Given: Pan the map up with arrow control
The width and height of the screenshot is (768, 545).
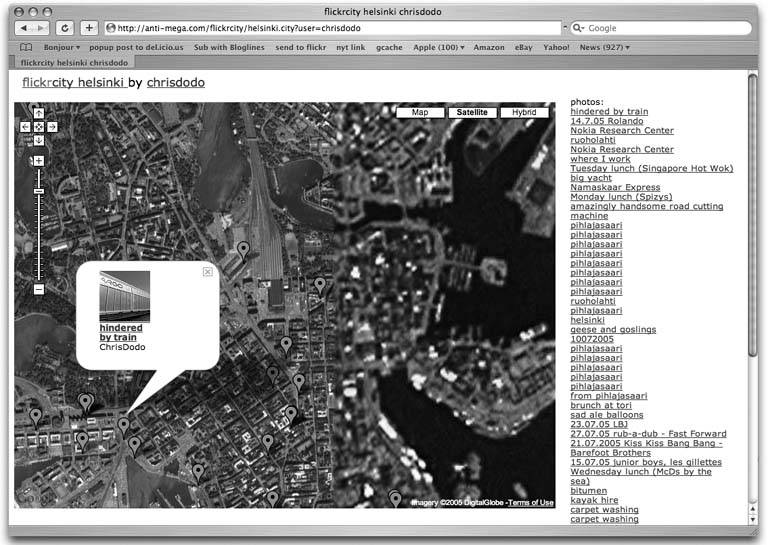Looking at the screenshot, I should click(39, 114).
